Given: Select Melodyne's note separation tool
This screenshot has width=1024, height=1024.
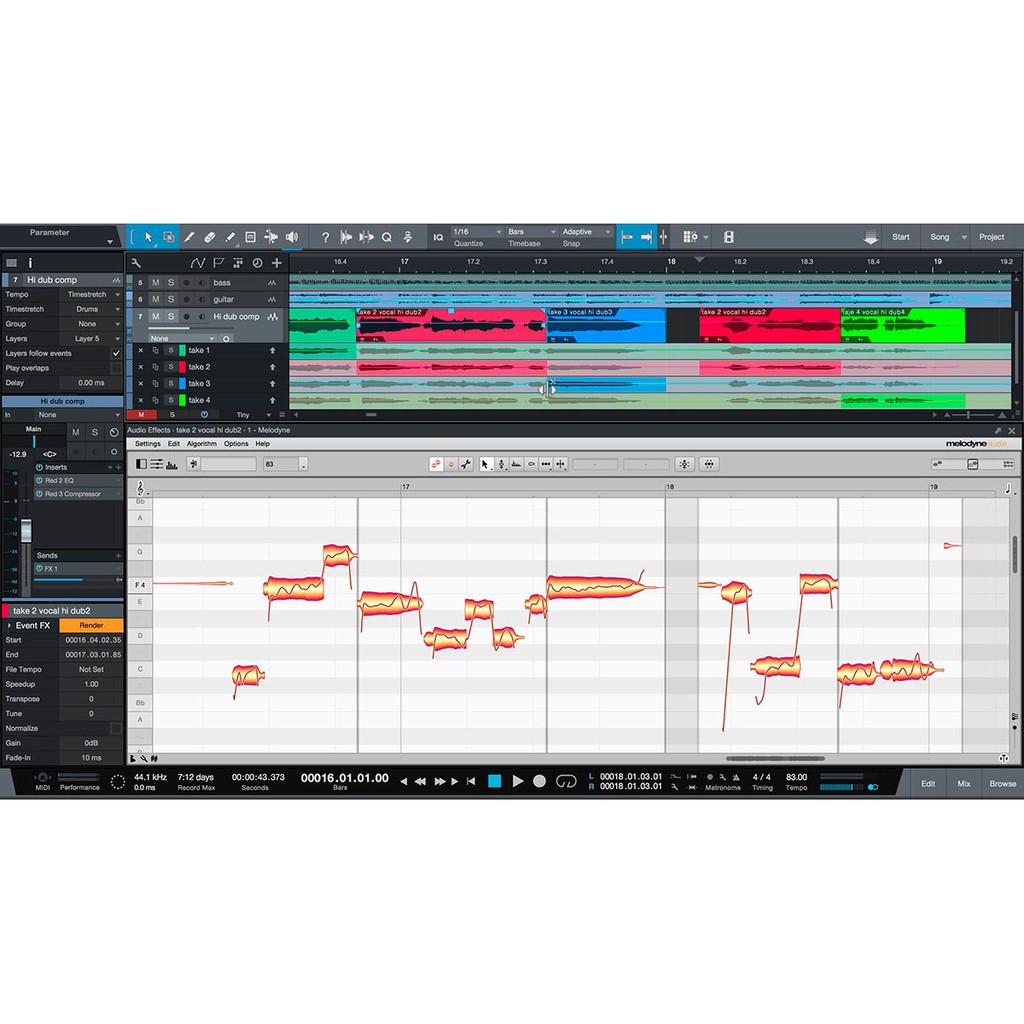Looking at the screenshot, I should (x=560, y=464).
